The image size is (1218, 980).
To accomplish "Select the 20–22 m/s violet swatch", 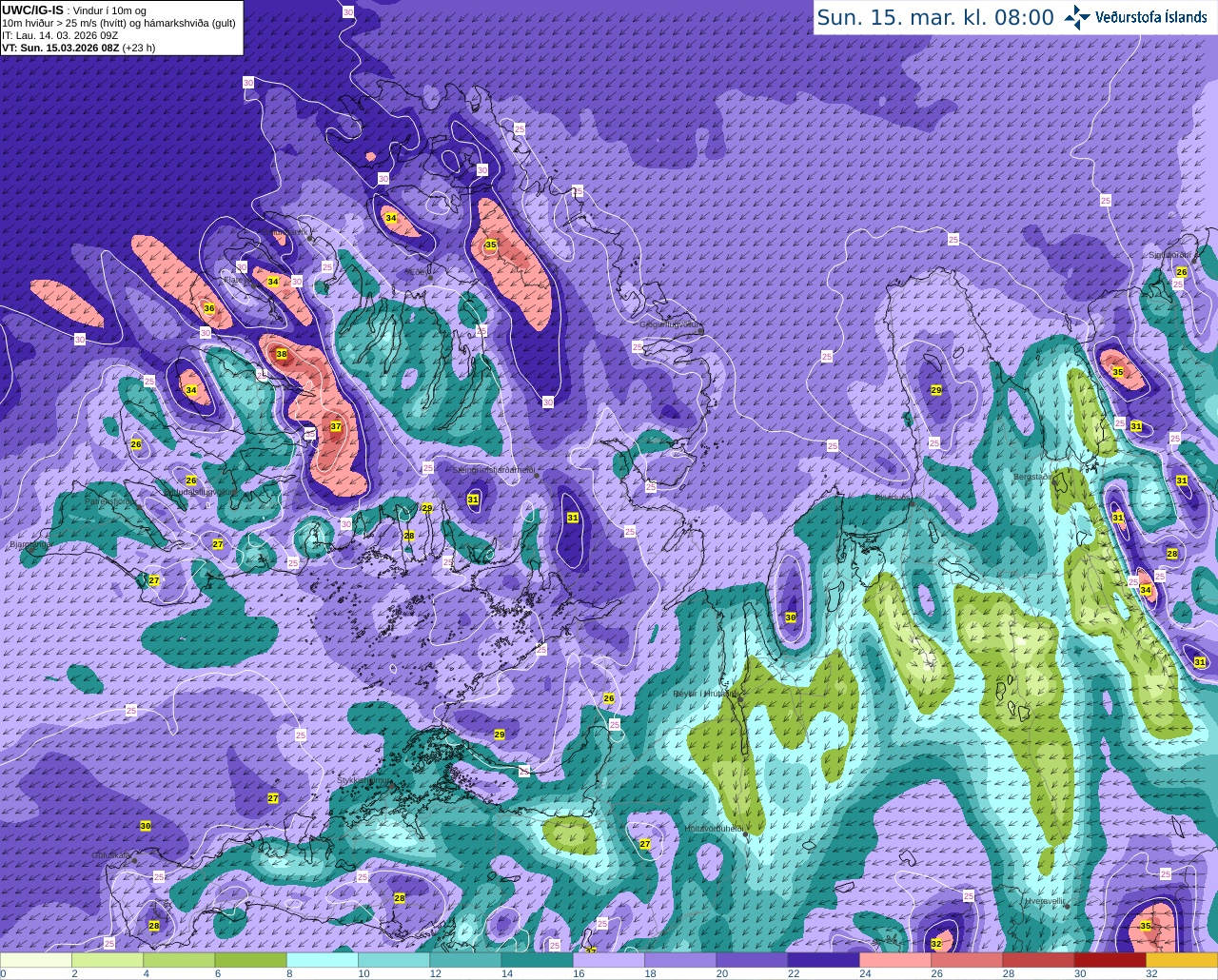I will [752, 960].
